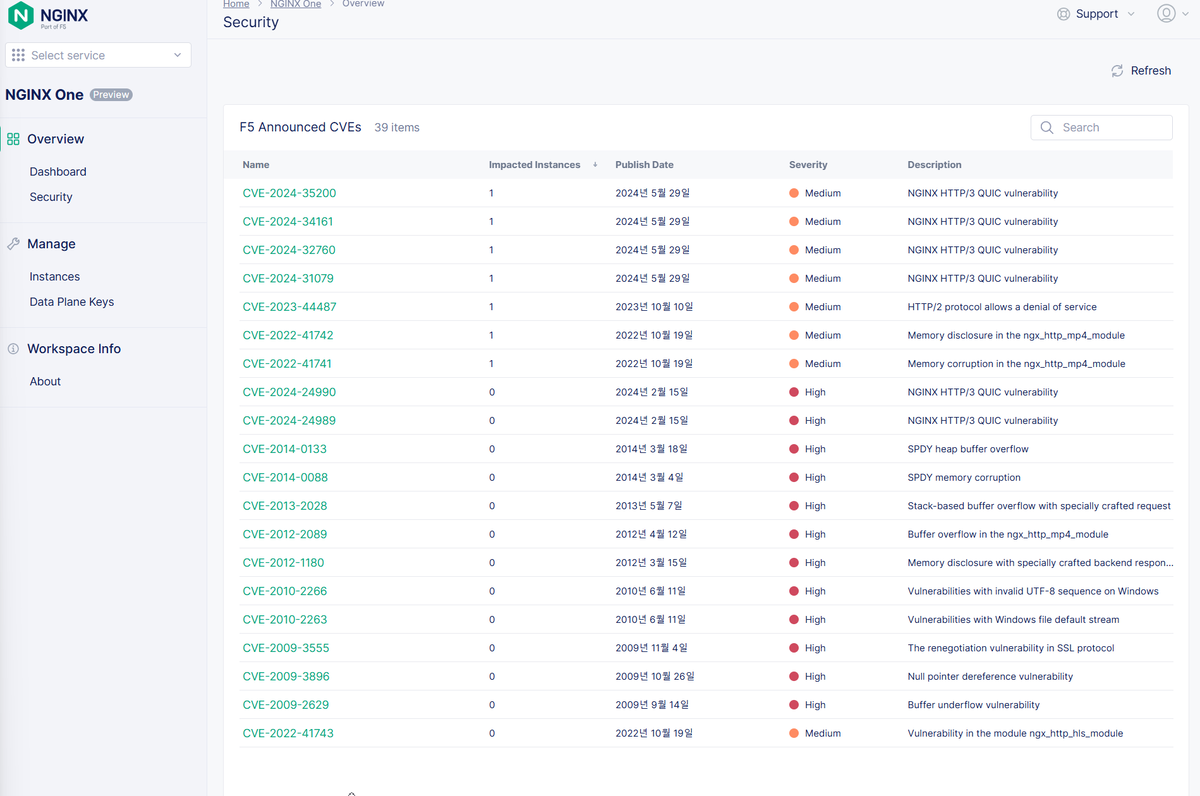Expand the Support menu chevron
The image size is (1200, 796).
pos(1131,14)
